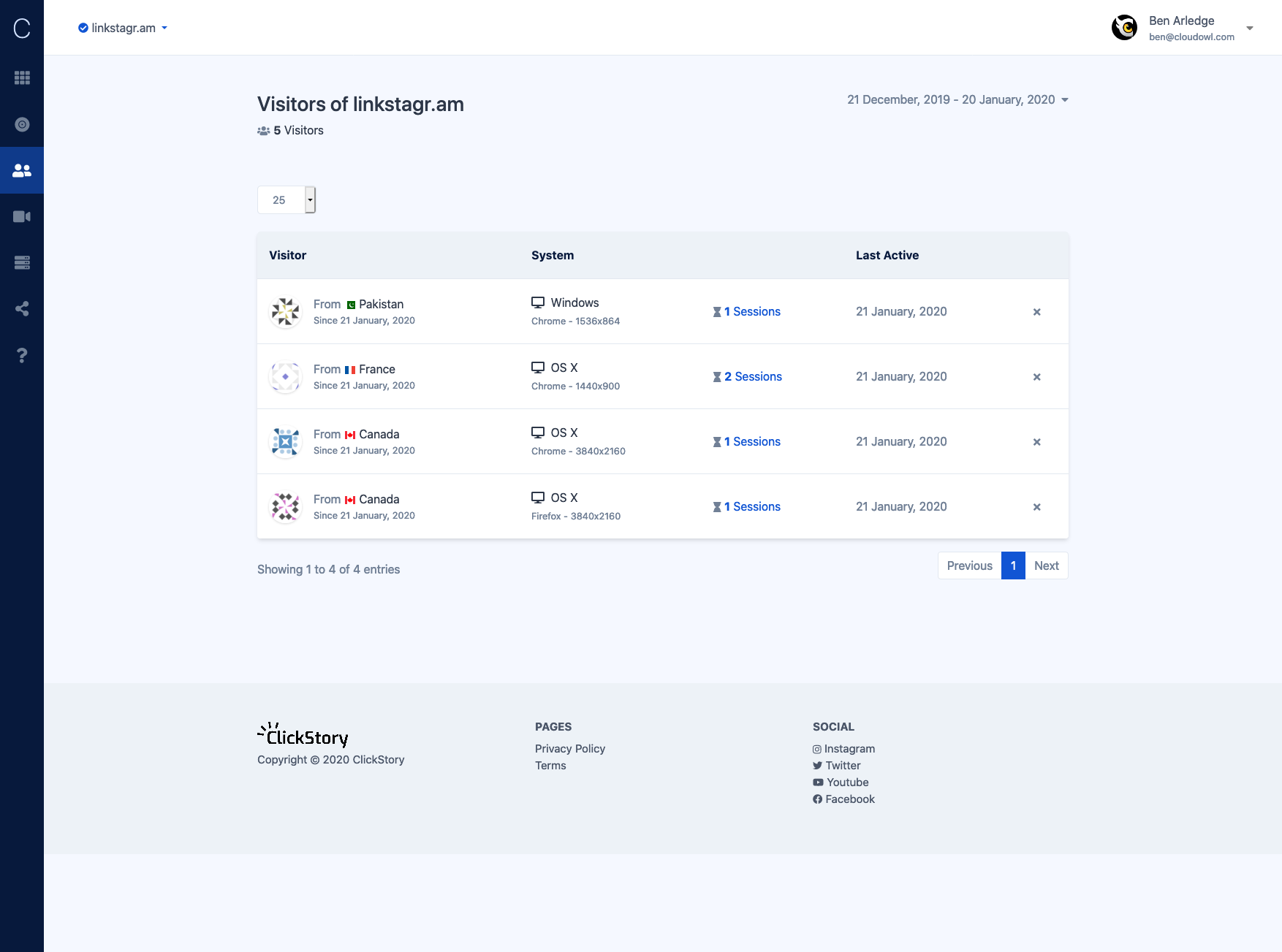Click the ClickStory C logo at top

[22, 28]
